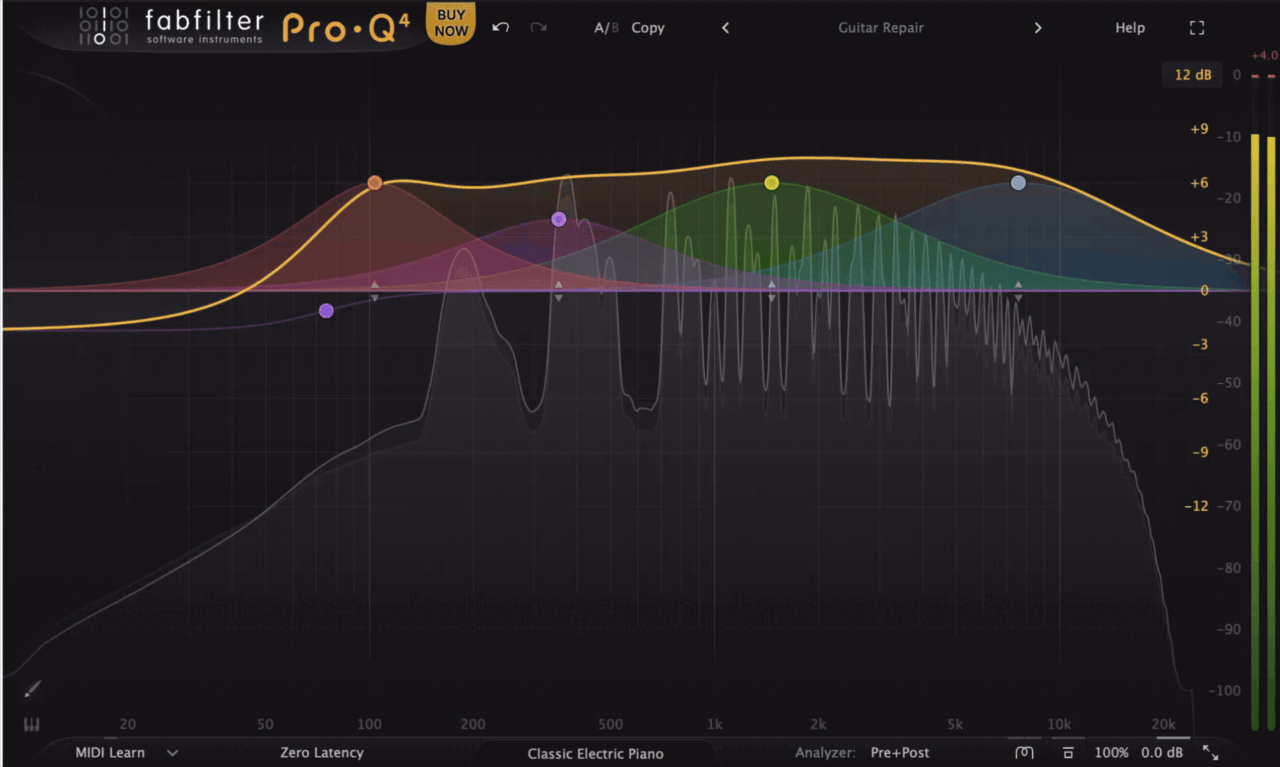Click the 1k frequency axis label
This screenshot has width=1280, height=767.
714,724
